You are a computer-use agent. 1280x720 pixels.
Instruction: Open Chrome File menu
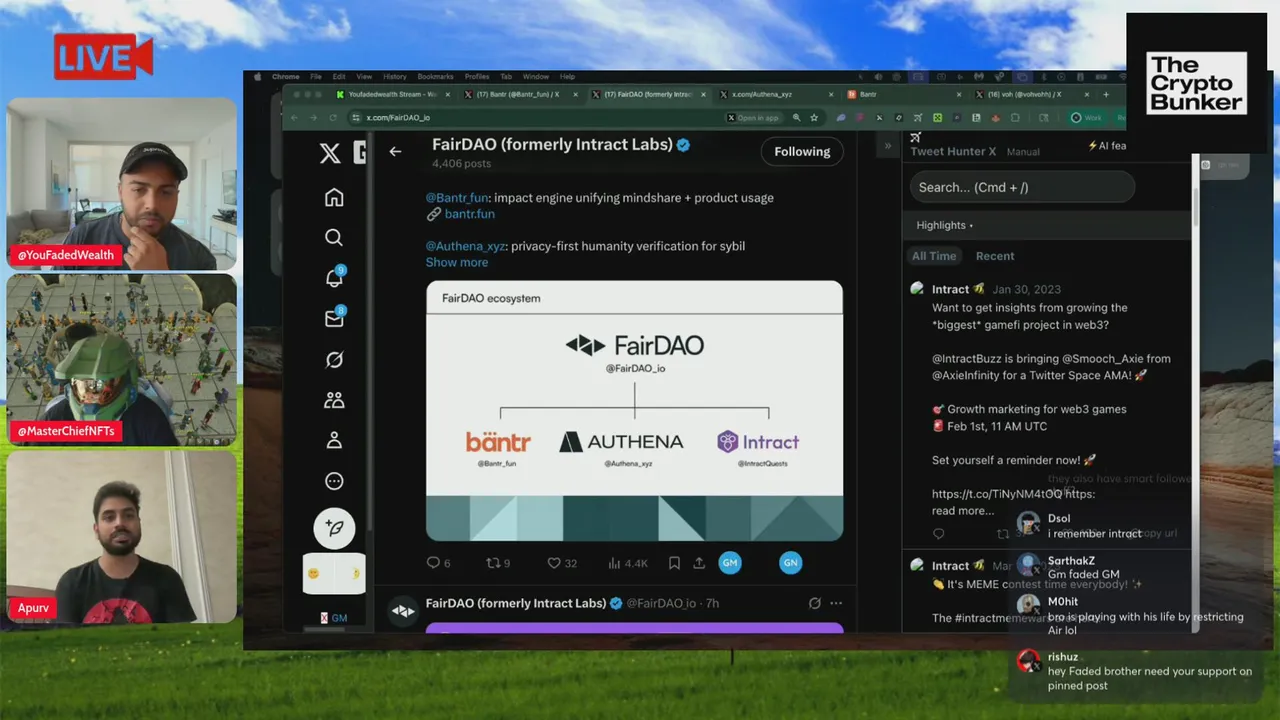tap(315, 76)
